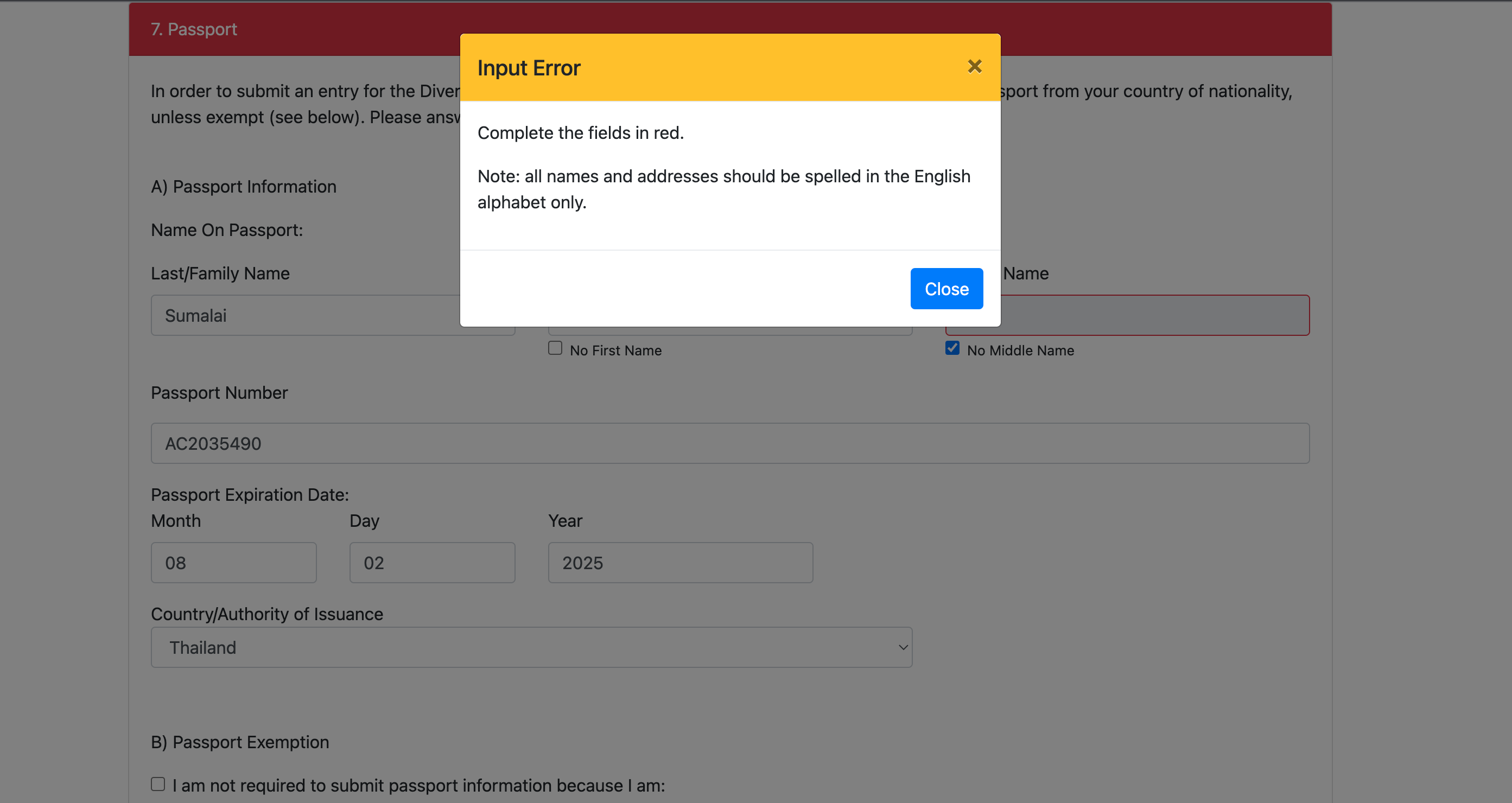1512x803 pixels.
Task: Click the 7. Passport section header
Action: (x=194, y=29)
